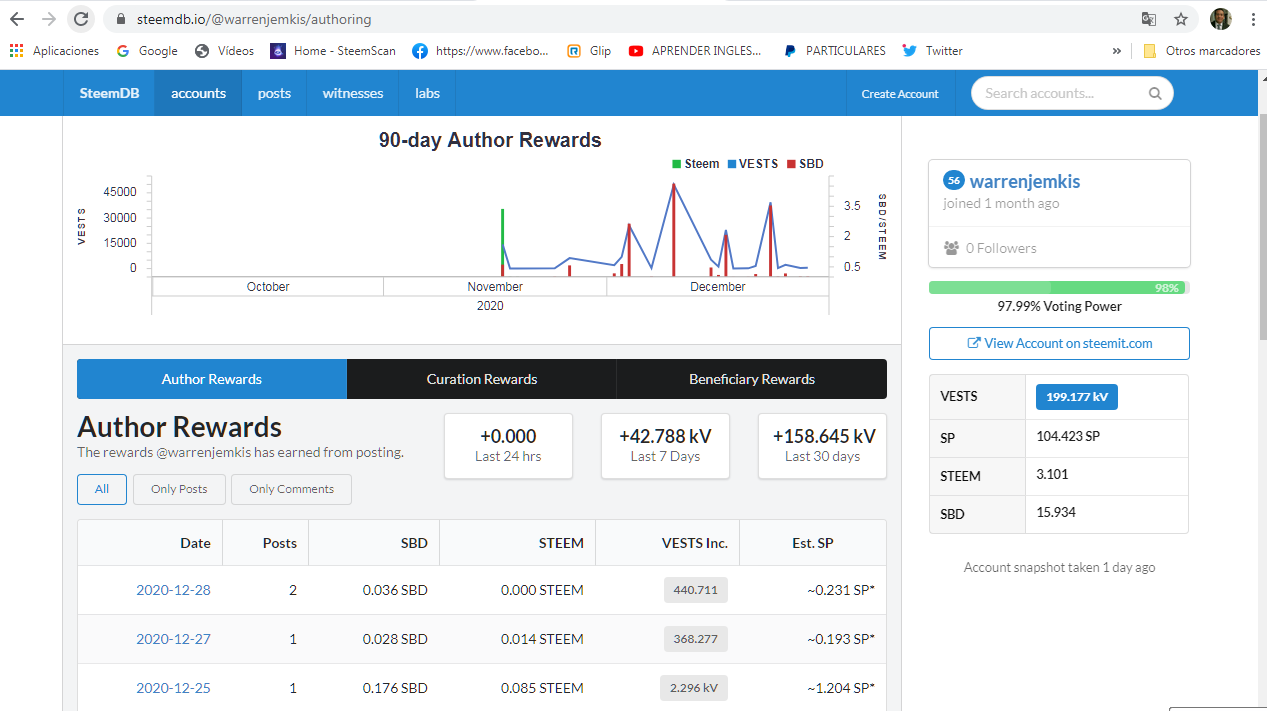Click the November chart axis label
1267x711 pixels.
coord(495,287)
